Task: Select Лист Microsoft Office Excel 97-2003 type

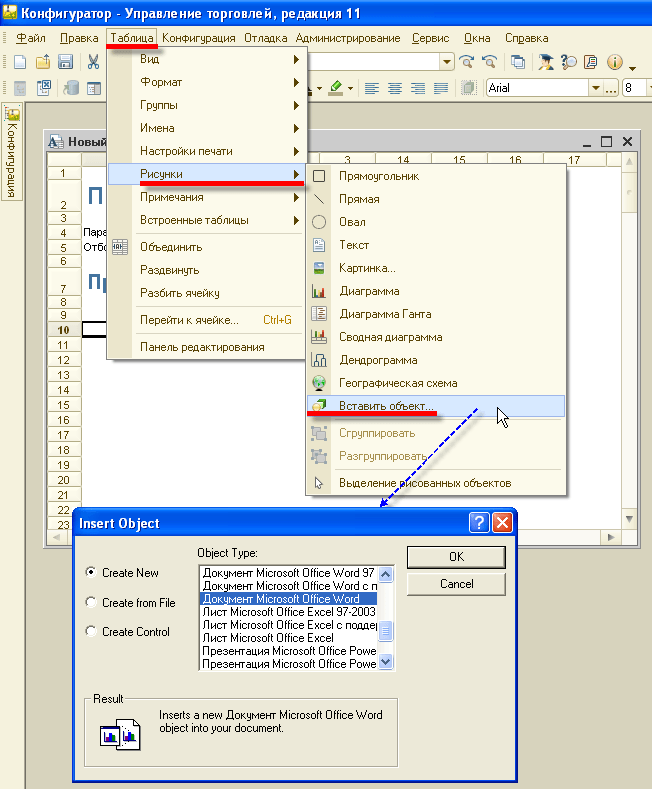Action: point(289,612)
